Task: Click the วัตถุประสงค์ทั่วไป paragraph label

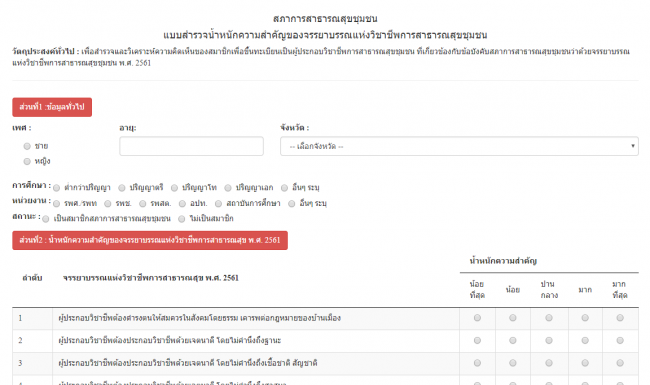Action: pyautogui.click(x=45, y=52)
